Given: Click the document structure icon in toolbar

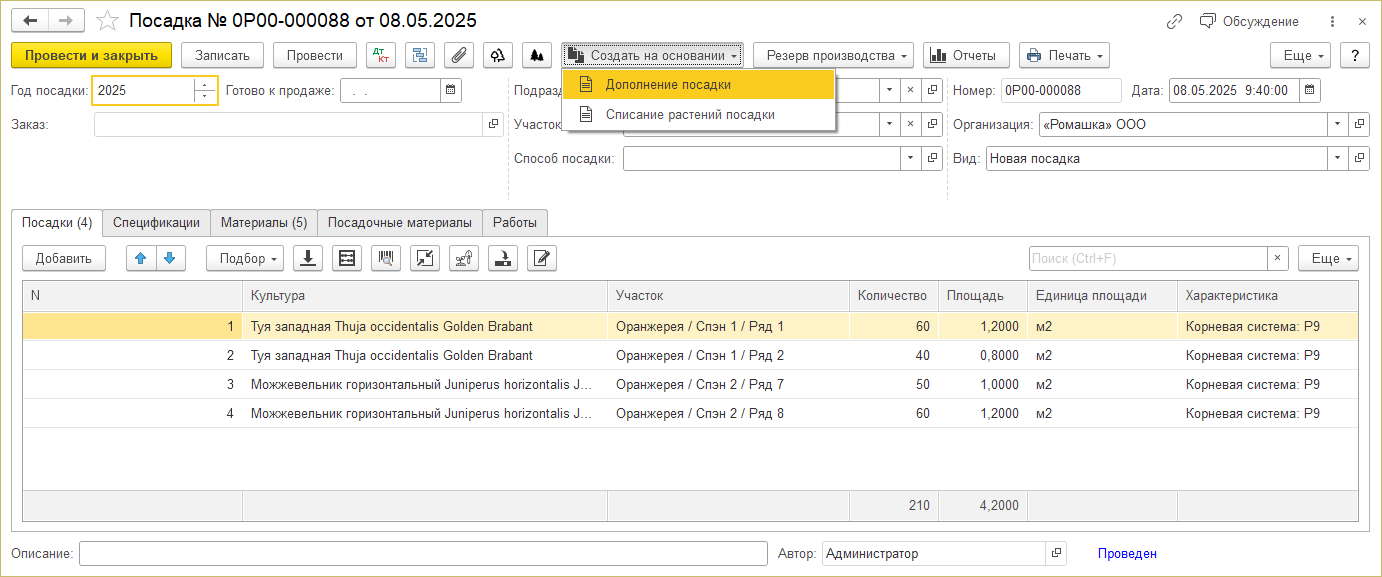Looking at the screenshot, I should click(x=420, y=55).
